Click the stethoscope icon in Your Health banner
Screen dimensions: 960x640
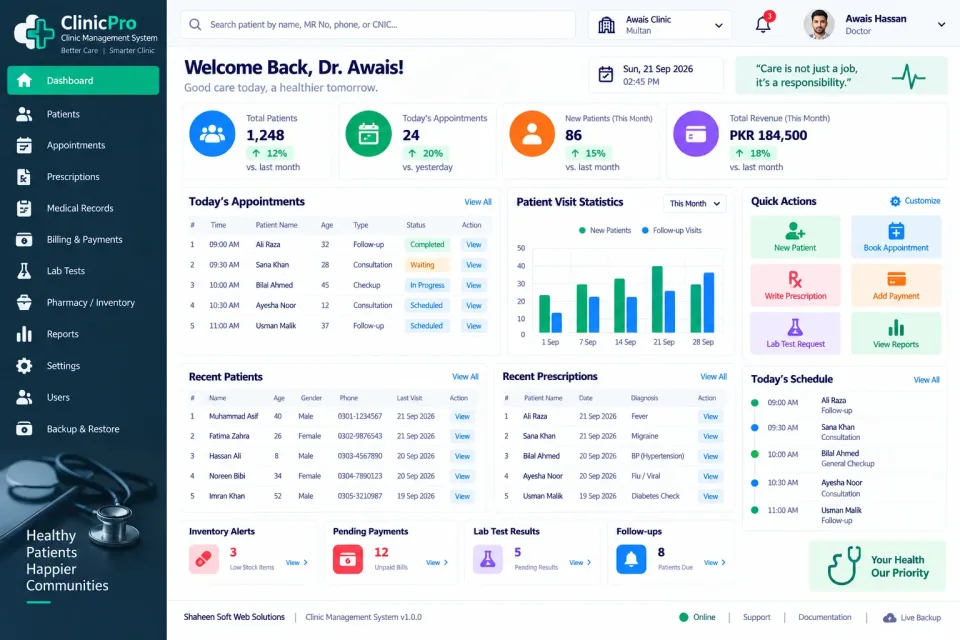844,565
